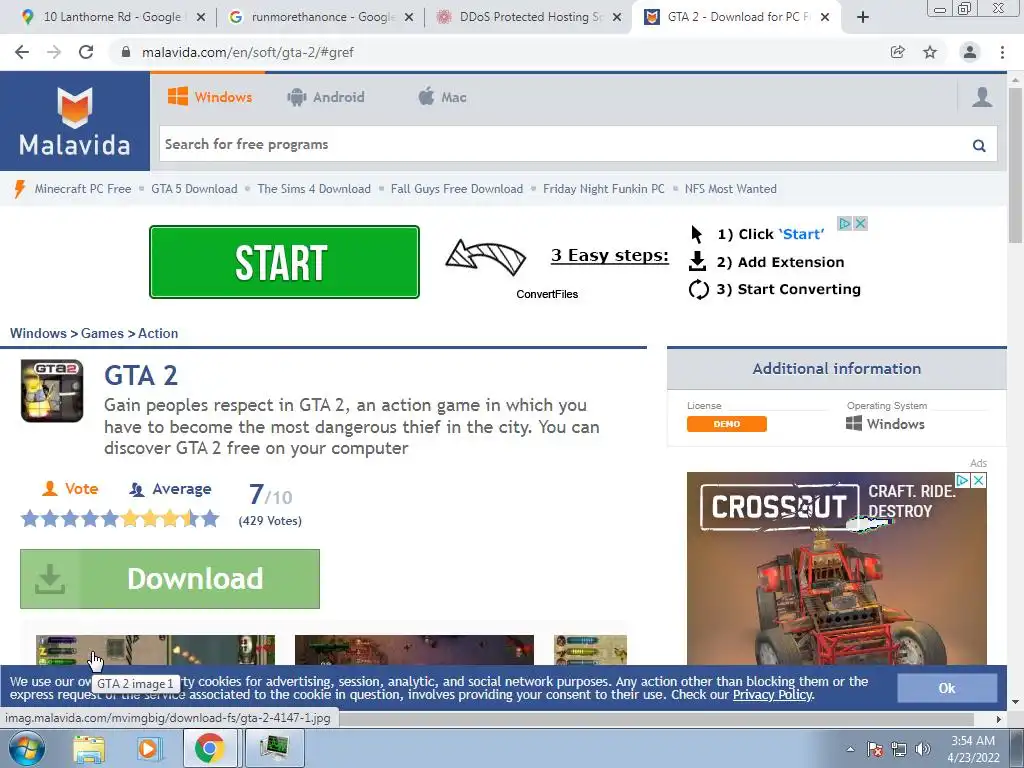Share this page icon in address bar
This screenshot has height=768, width=1024.
[x=898, y=52]
